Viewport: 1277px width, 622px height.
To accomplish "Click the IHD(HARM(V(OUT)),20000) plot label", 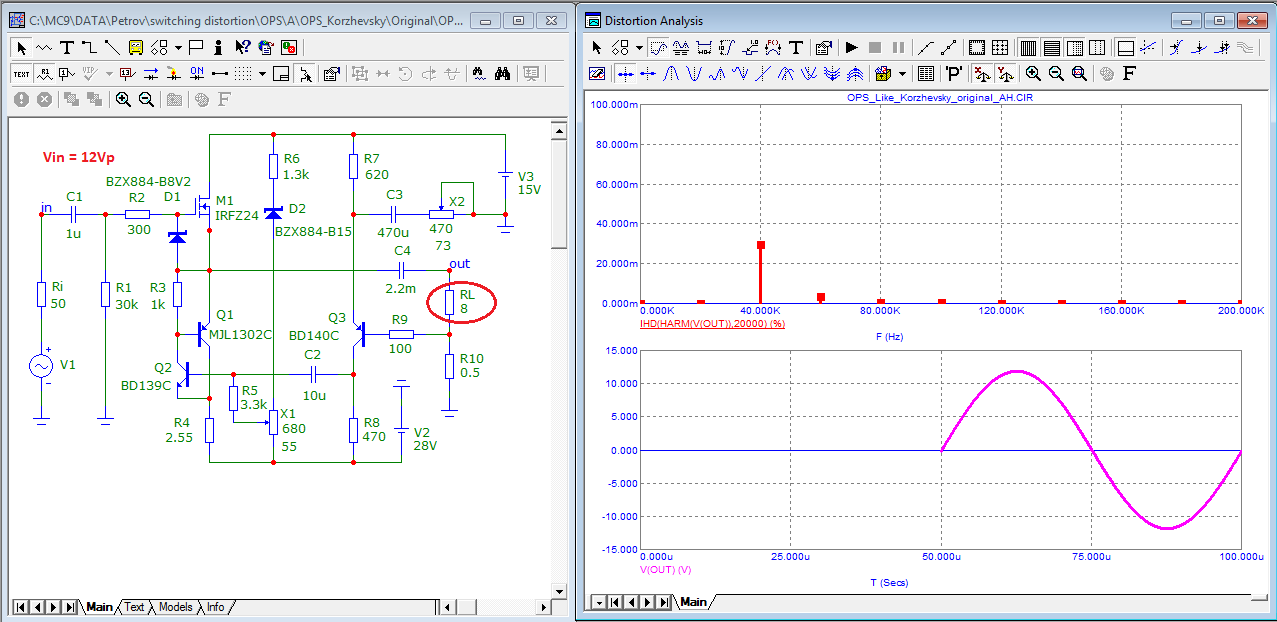I will (x=711, y=324).
